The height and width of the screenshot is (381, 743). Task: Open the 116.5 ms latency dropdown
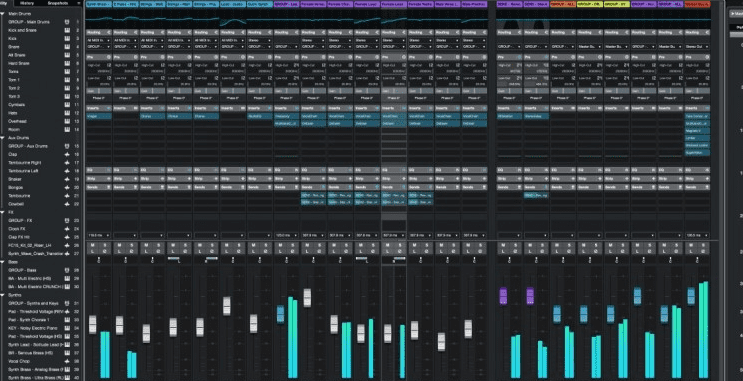click(99, 235)
